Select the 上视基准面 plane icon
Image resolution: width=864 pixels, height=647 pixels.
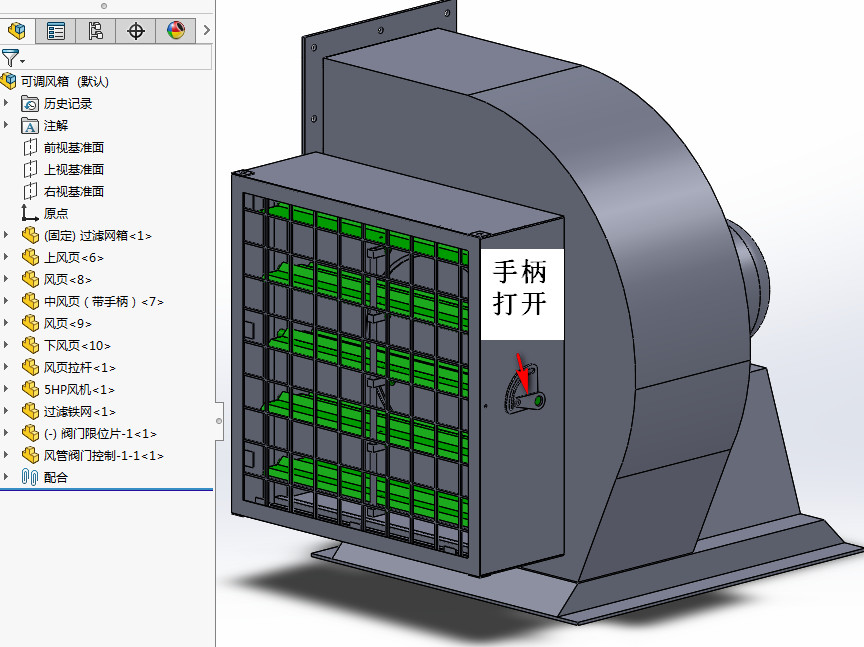pos(30,170)
